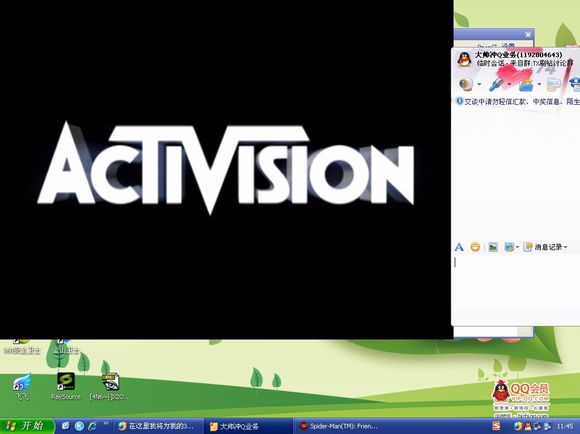Click the remote-assistance screen icon in chat toolbar
This screenshot has width=580, height=434.
tap(554, 84)
